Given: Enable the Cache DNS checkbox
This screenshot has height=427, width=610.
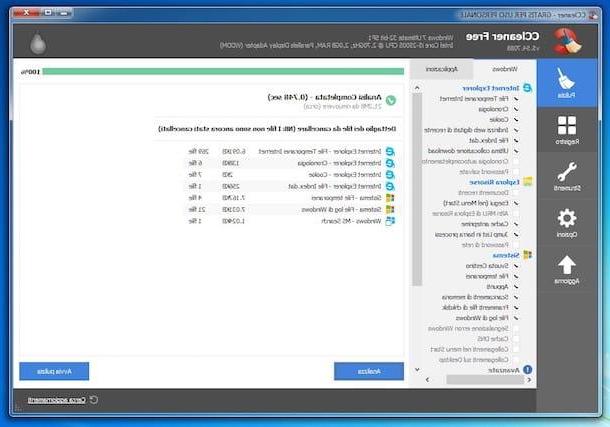Looking at the screenshot, I should tap(516, 339).
